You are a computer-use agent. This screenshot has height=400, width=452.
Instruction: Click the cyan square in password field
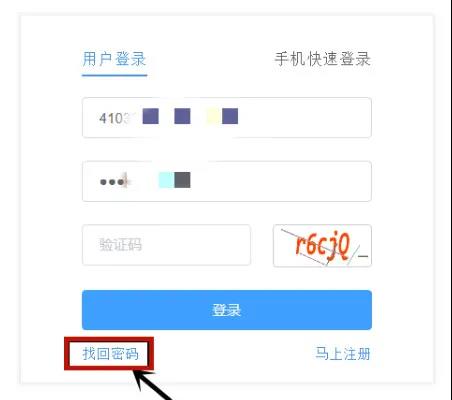click(167, 180)
